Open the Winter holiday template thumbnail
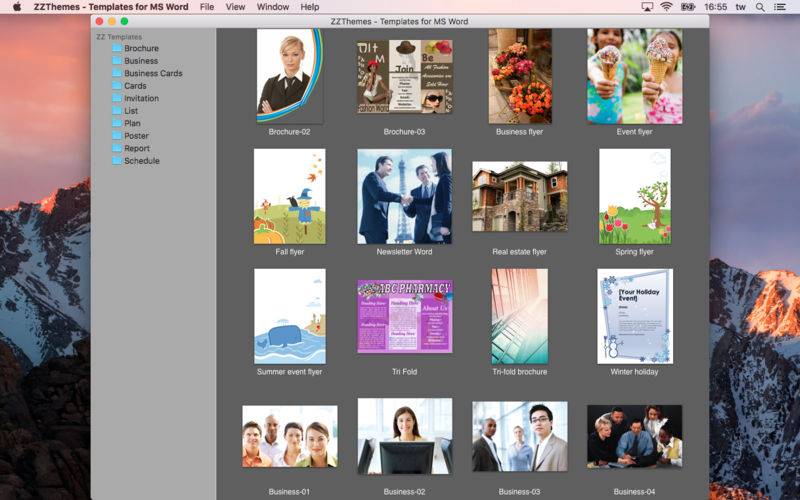The image size is (800, 500). tap(635, 316)
